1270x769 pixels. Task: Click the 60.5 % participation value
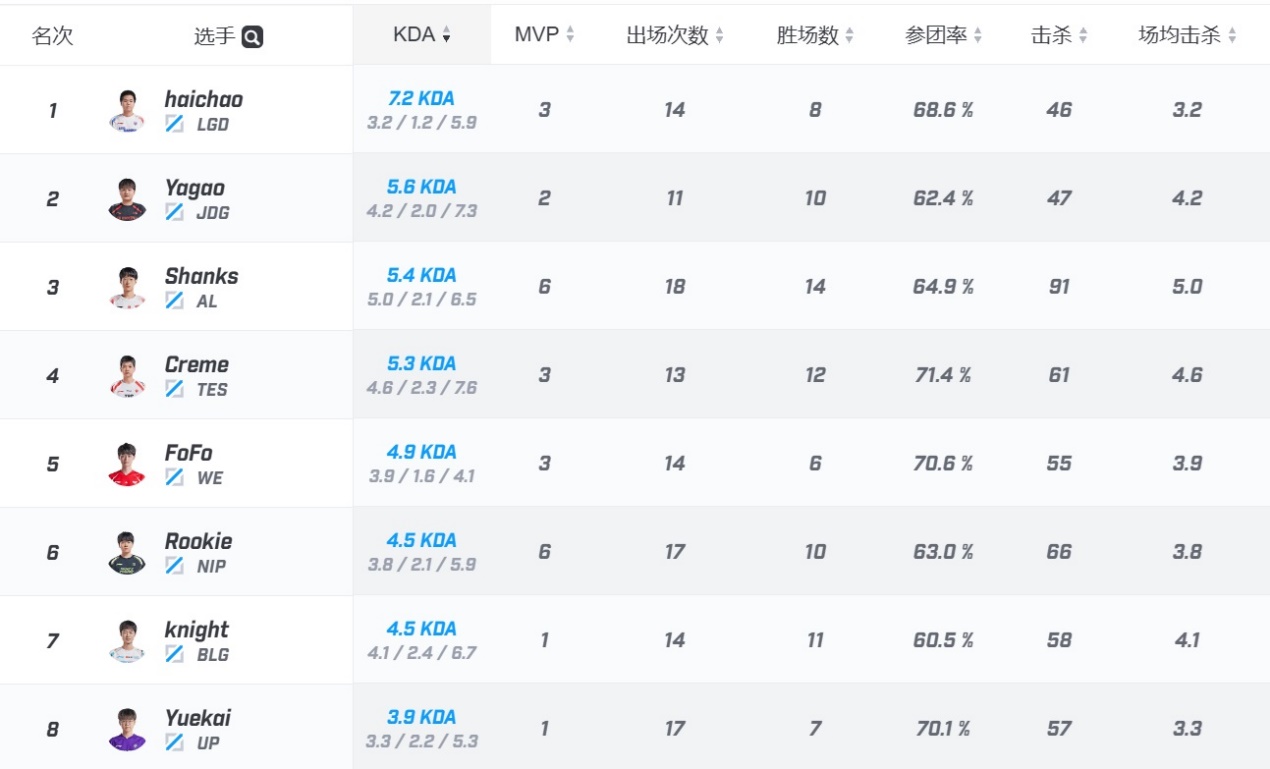(x=943, y=640)
